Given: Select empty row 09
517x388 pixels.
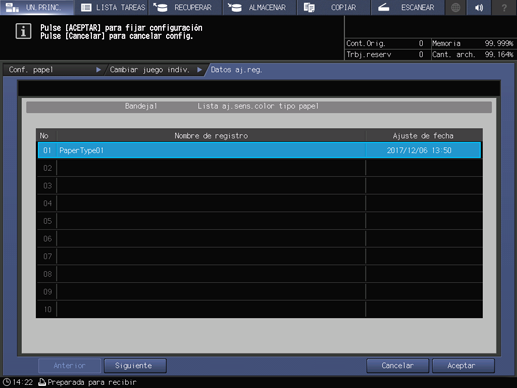Looking at the screenshot, I should 259,292.
